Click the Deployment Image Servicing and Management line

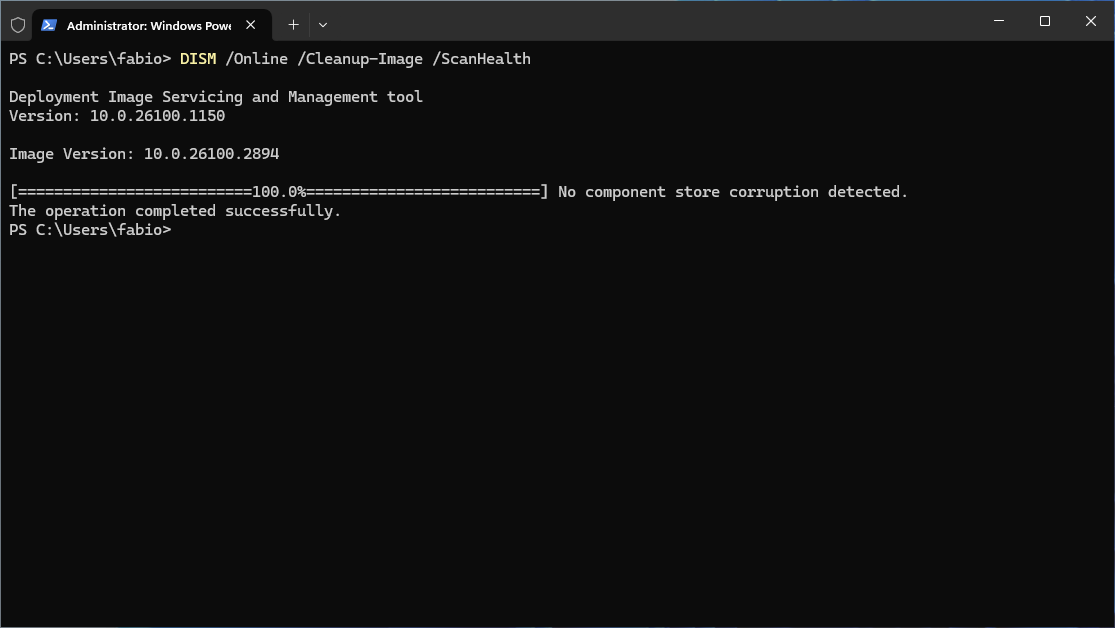click(215, 97)
